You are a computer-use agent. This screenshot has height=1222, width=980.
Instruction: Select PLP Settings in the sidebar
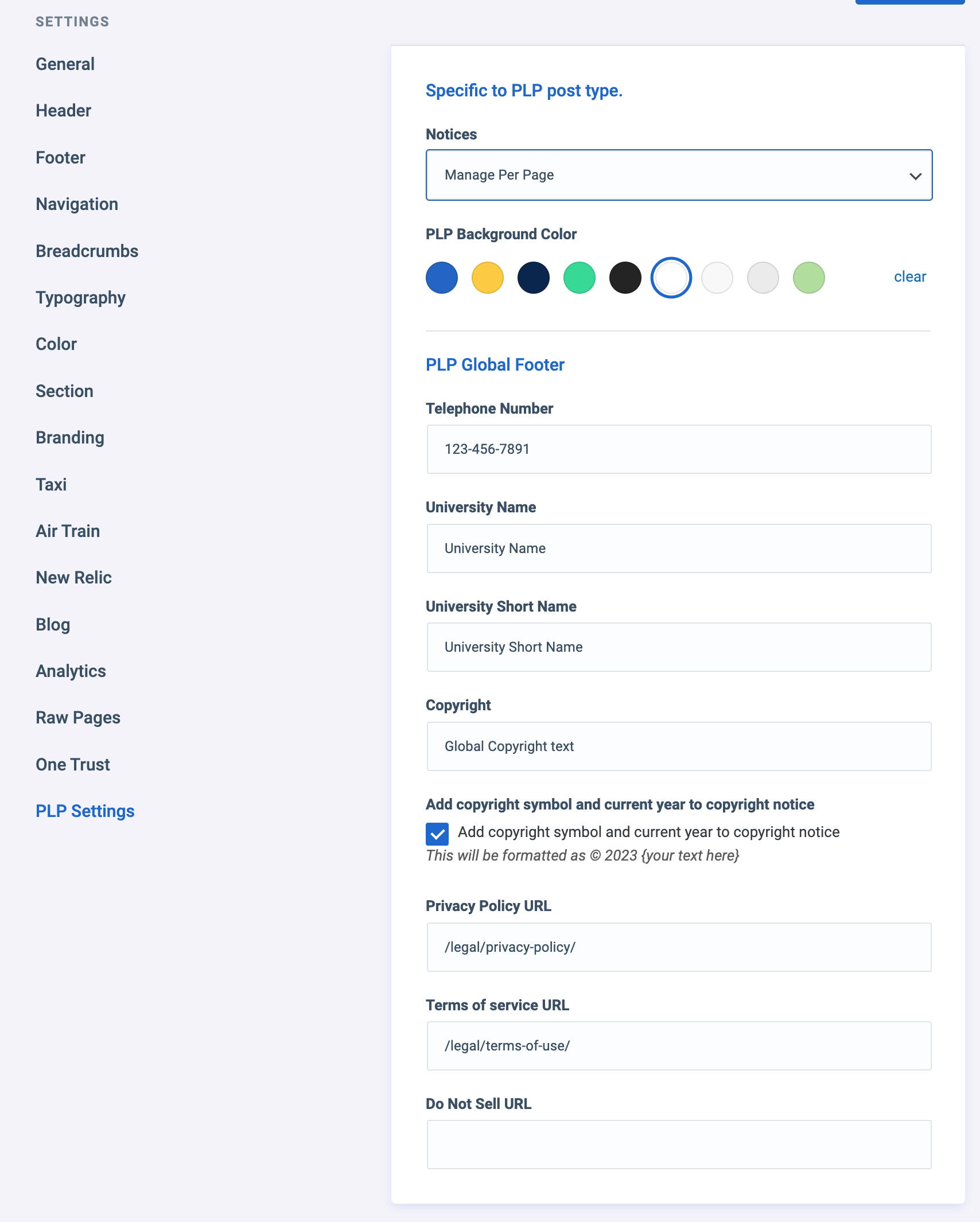[85, 811]
